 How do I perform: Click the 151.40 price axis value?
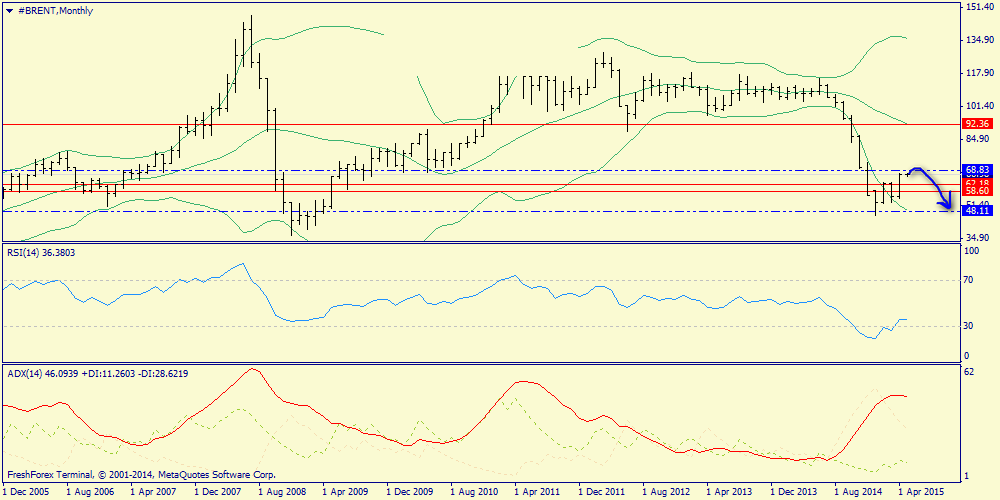pyautogui.click(x=978, y=7)
